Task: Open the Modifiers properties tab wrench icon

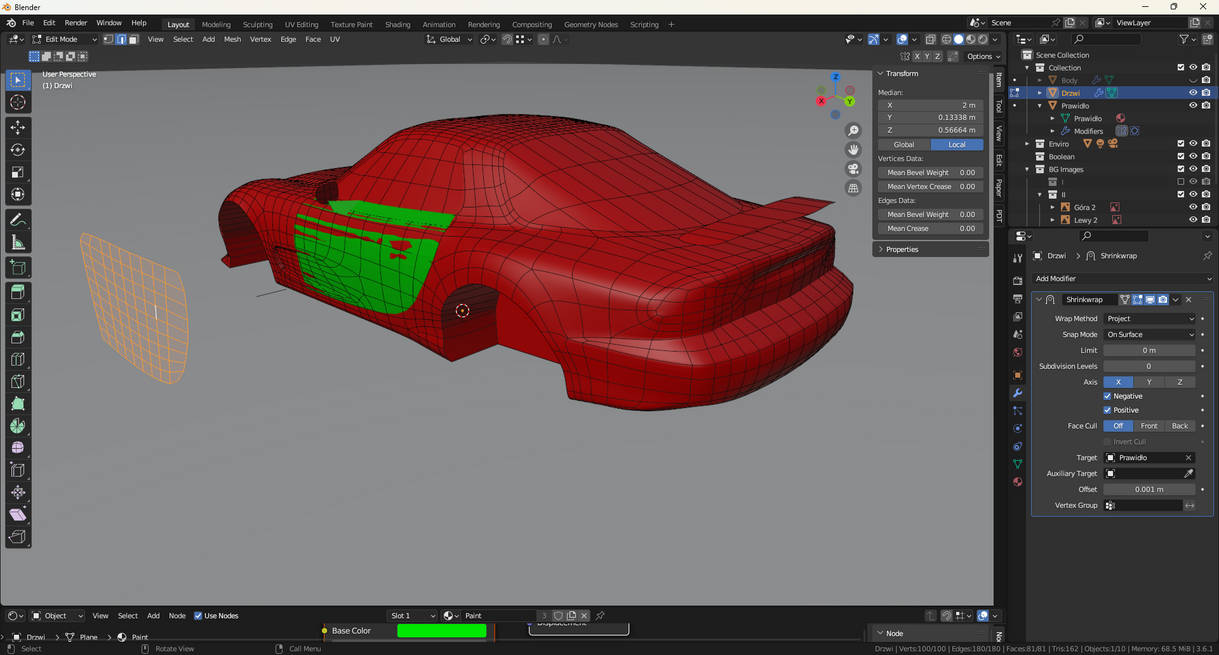Action: (1017, 393)
